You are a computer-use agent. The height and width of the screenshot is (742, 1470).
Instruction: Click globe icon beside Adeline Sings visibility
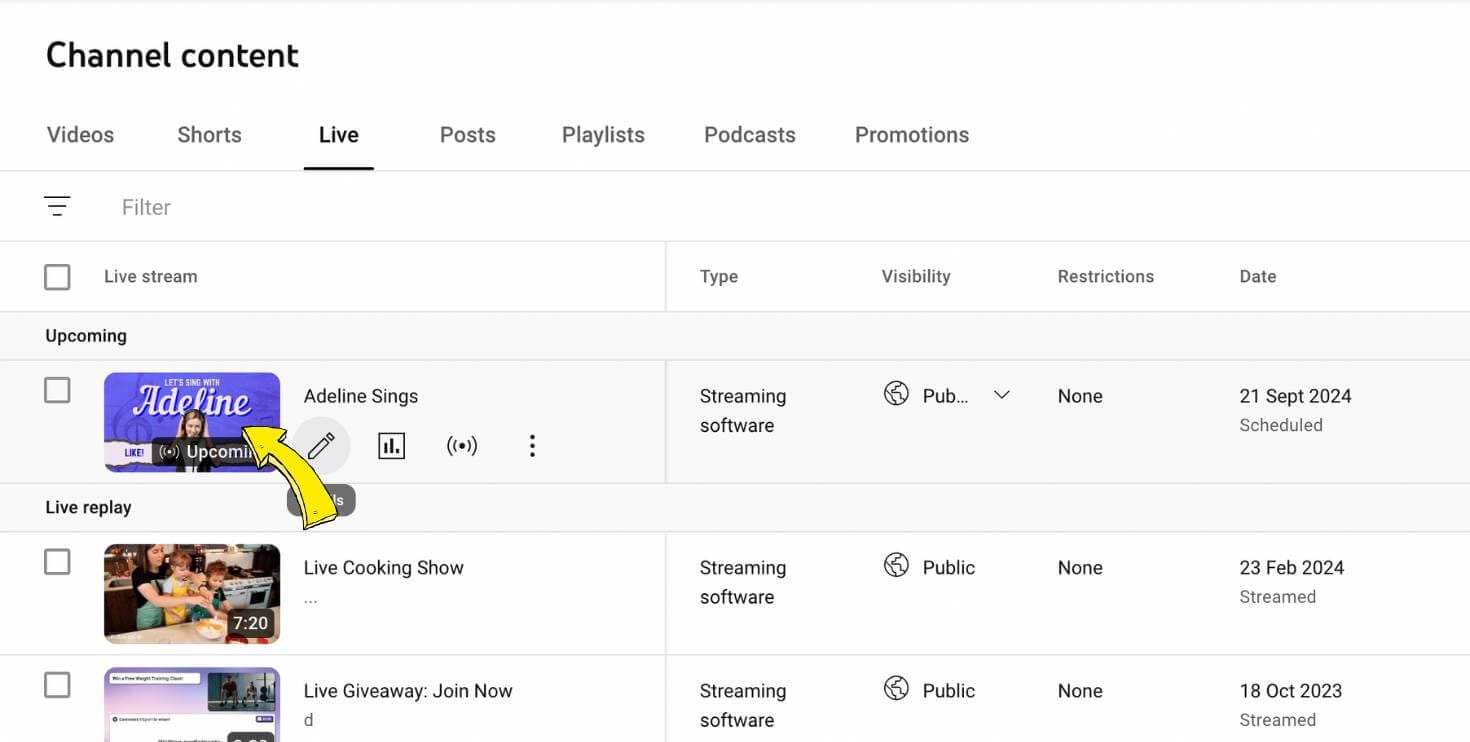(896, 394)
